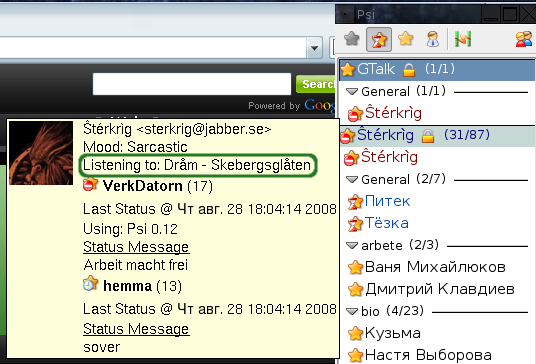Click the grey offline star toolbar icon
The height and width of the screenshot is (364, 536).
[x=351, y=39]
